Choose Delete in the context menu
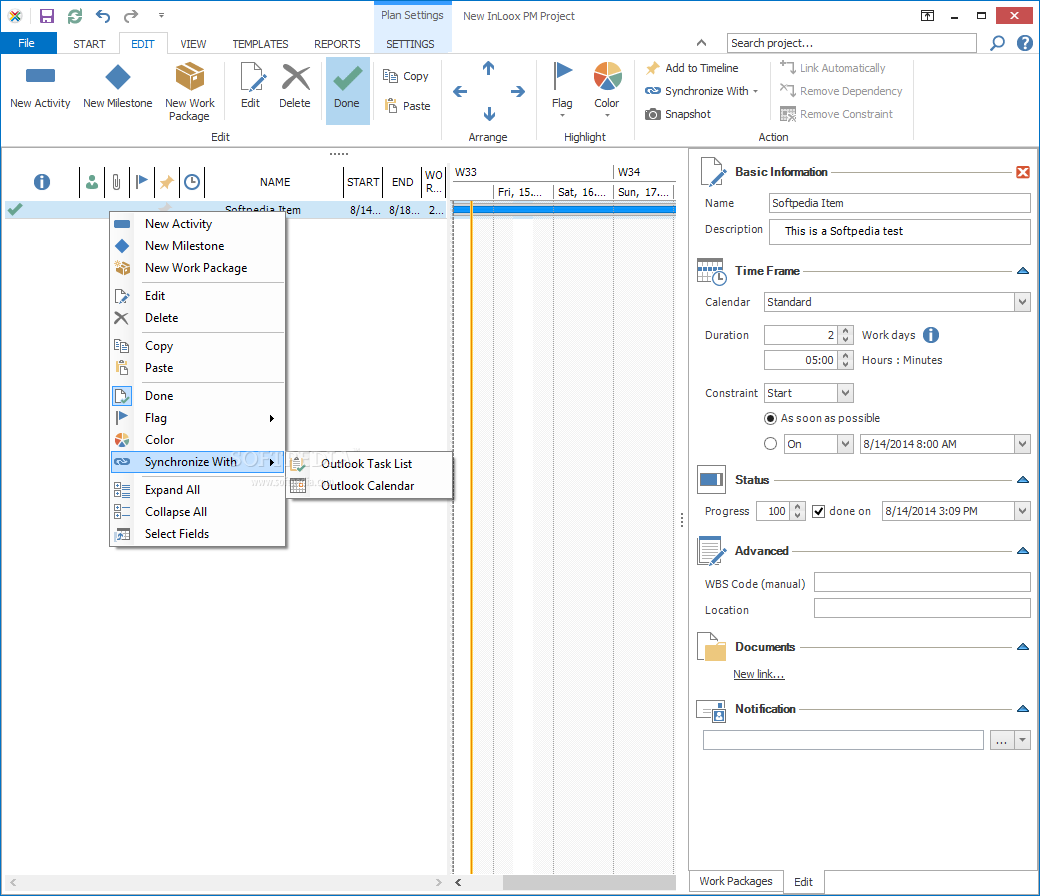 198,318
